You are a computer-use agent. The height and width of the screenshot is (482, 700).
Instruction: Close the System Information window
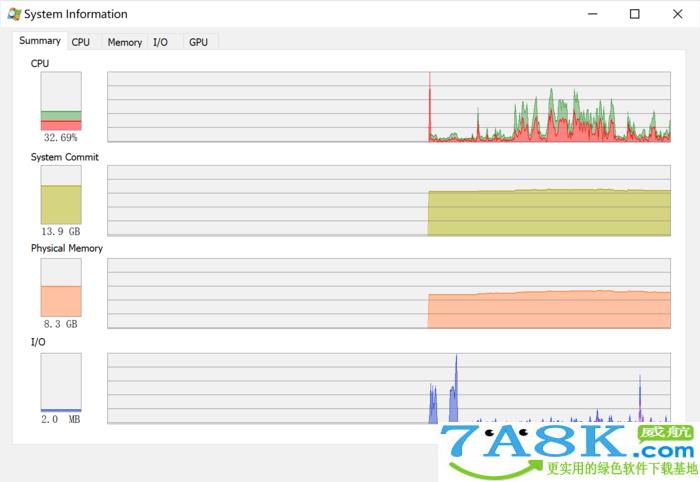pyautogui.click(x=677, y=14)
